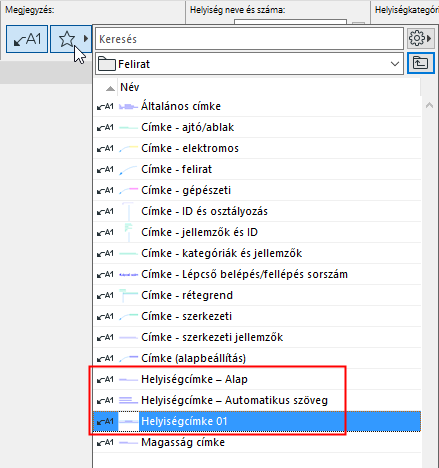Image resolution: width=439 pixels, height=468 pixels.
Task: Select Címke - elektromos
Action: click(x=257, y=148)
